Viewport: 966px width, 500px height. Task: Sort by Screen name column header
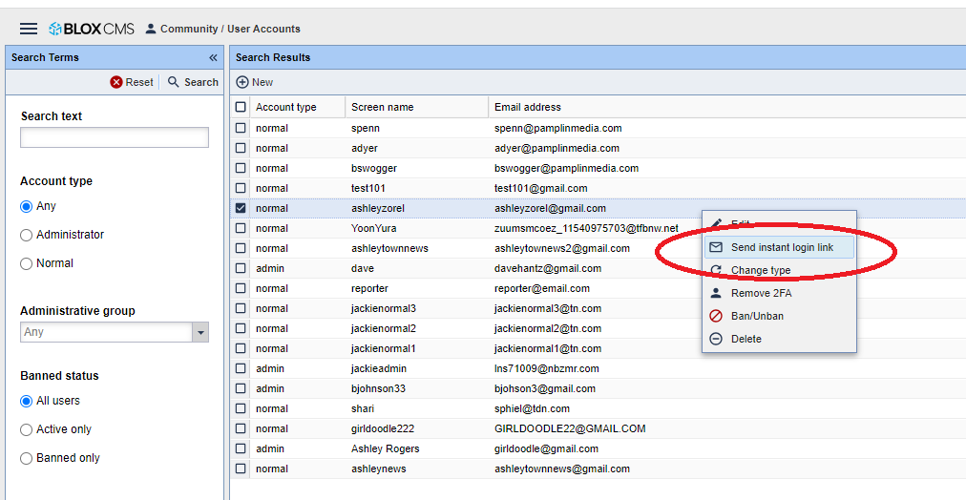point(382,107)
